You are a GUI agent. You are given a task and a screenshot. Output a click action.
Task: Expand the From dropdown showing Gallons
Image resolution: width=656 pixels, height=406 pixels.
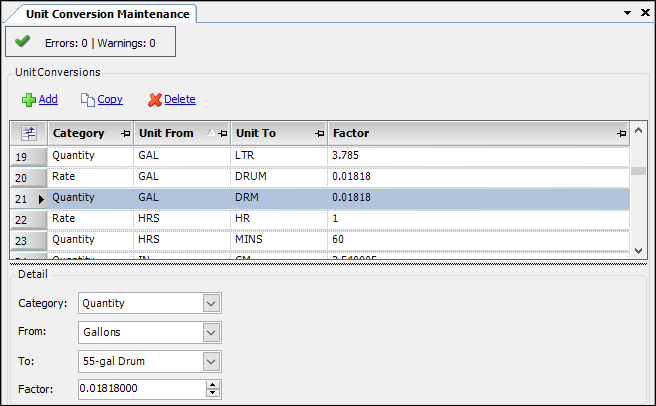(x=210, y=332)
